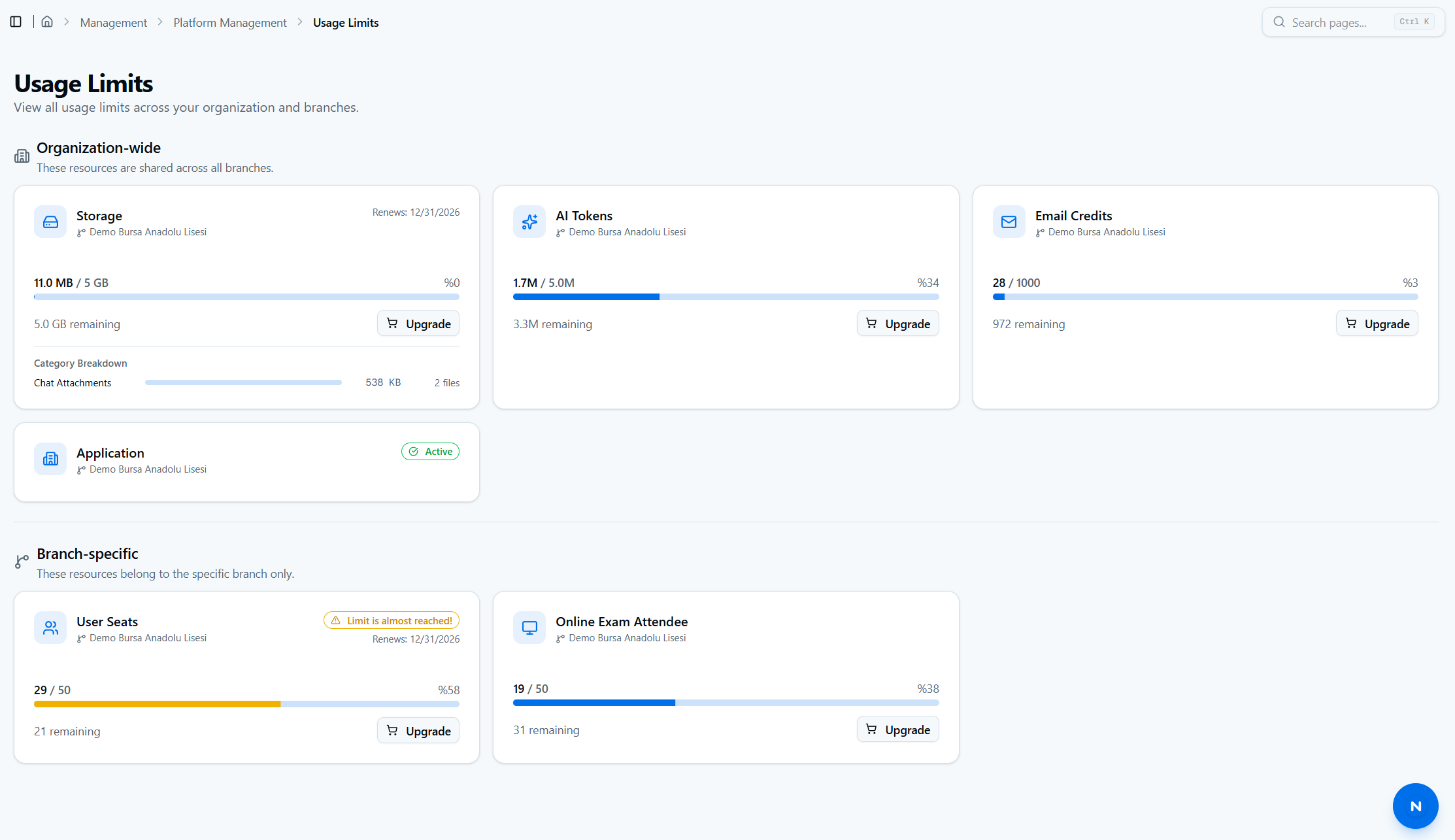Click the 19 / 50 value
Screen dimensions: 1455x840
(x=531, y=689)
